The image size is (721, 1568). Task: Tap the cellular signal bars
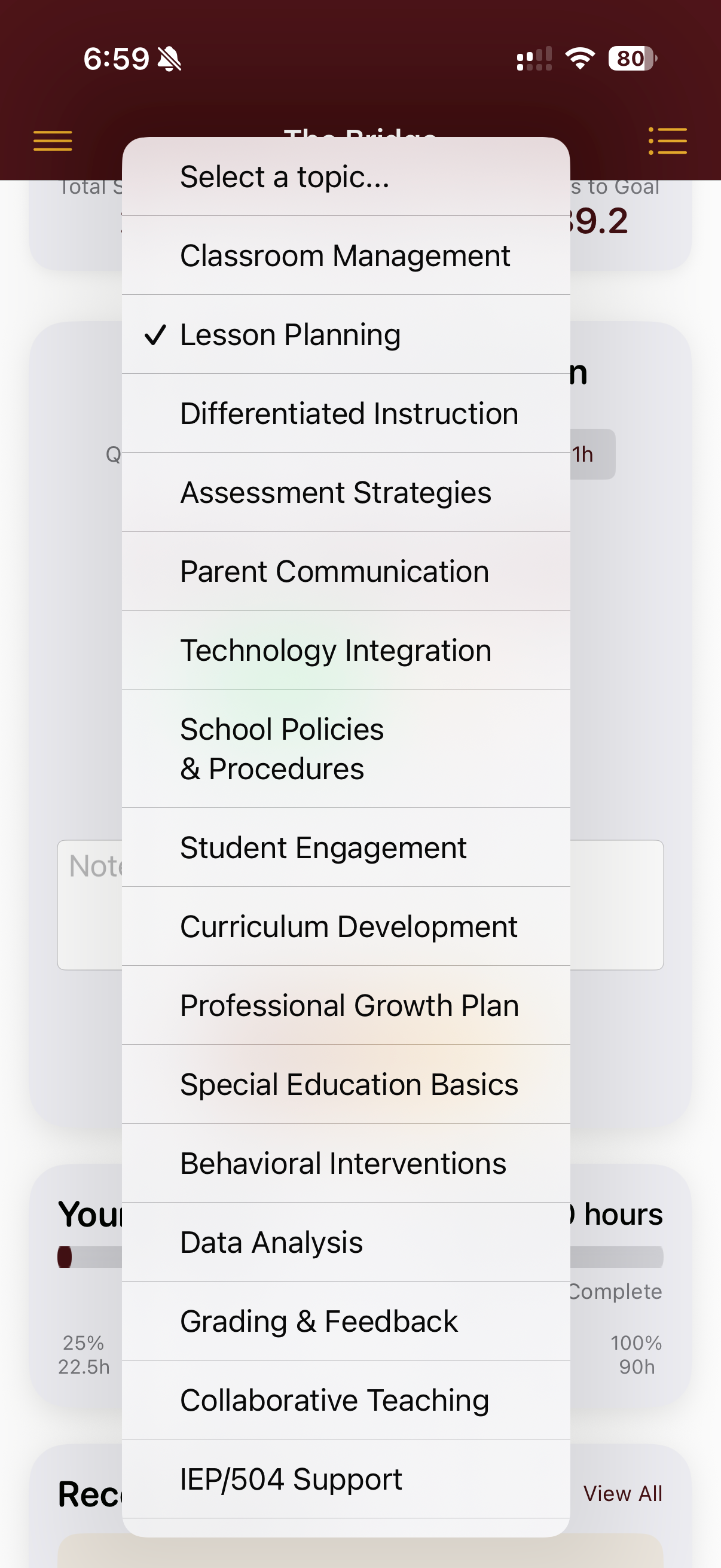(534, 59)
